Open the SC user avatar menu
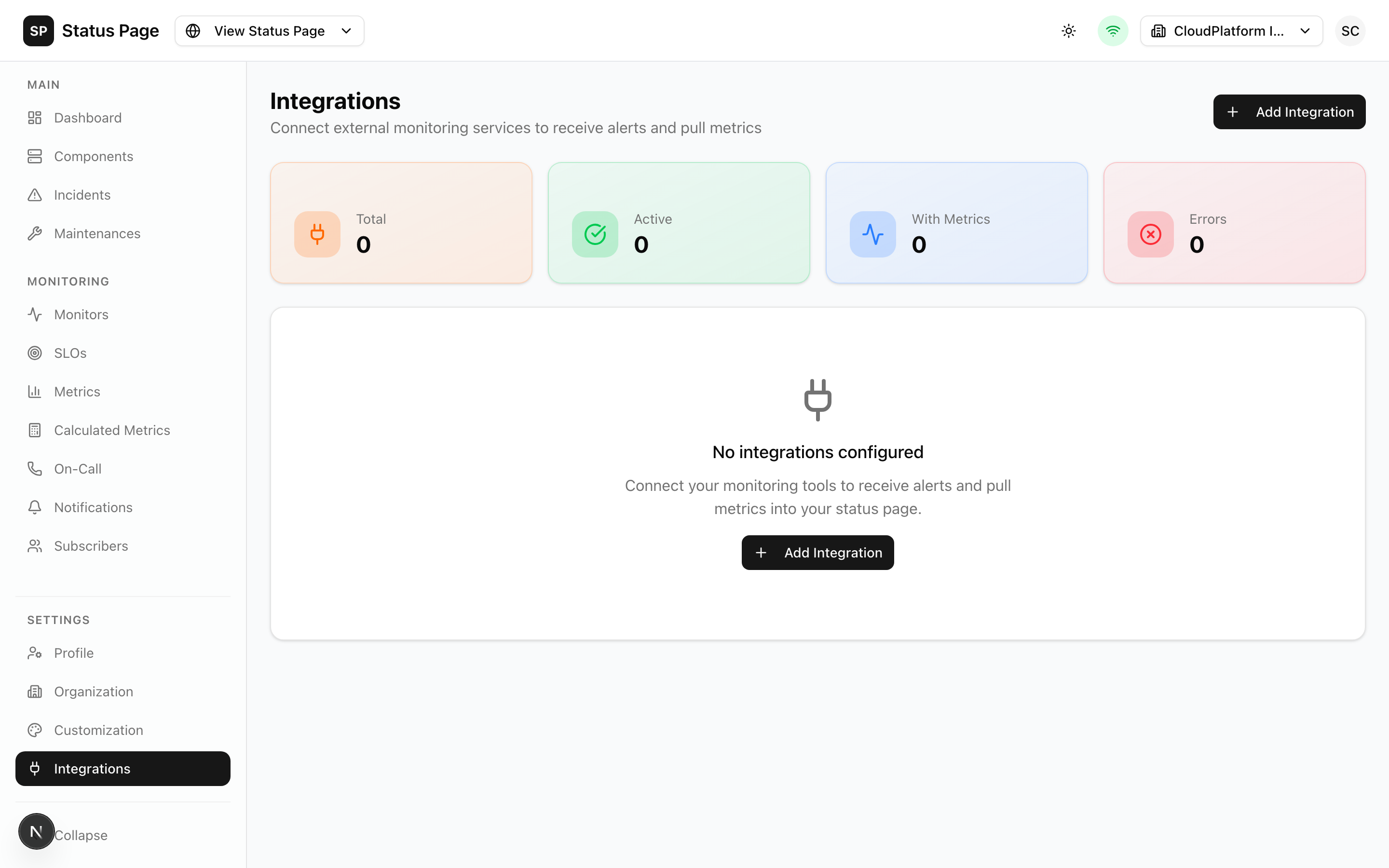The height and width of the screenshot is (868, 1389). click(x=1350, y=30)
